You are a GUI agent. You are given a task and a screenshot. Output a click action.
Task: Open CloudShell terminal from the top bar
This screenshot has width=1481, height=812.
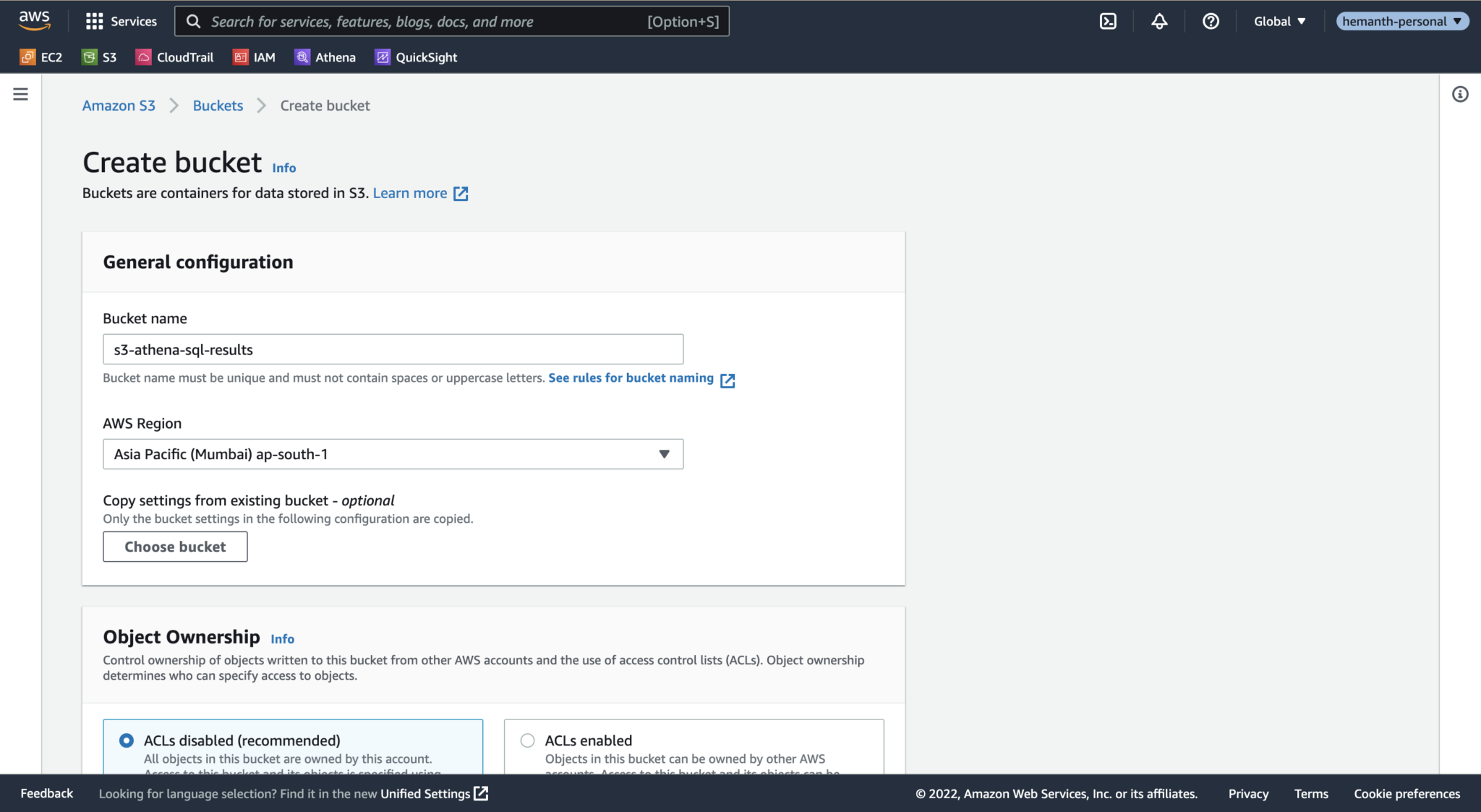click(1108, 21)
